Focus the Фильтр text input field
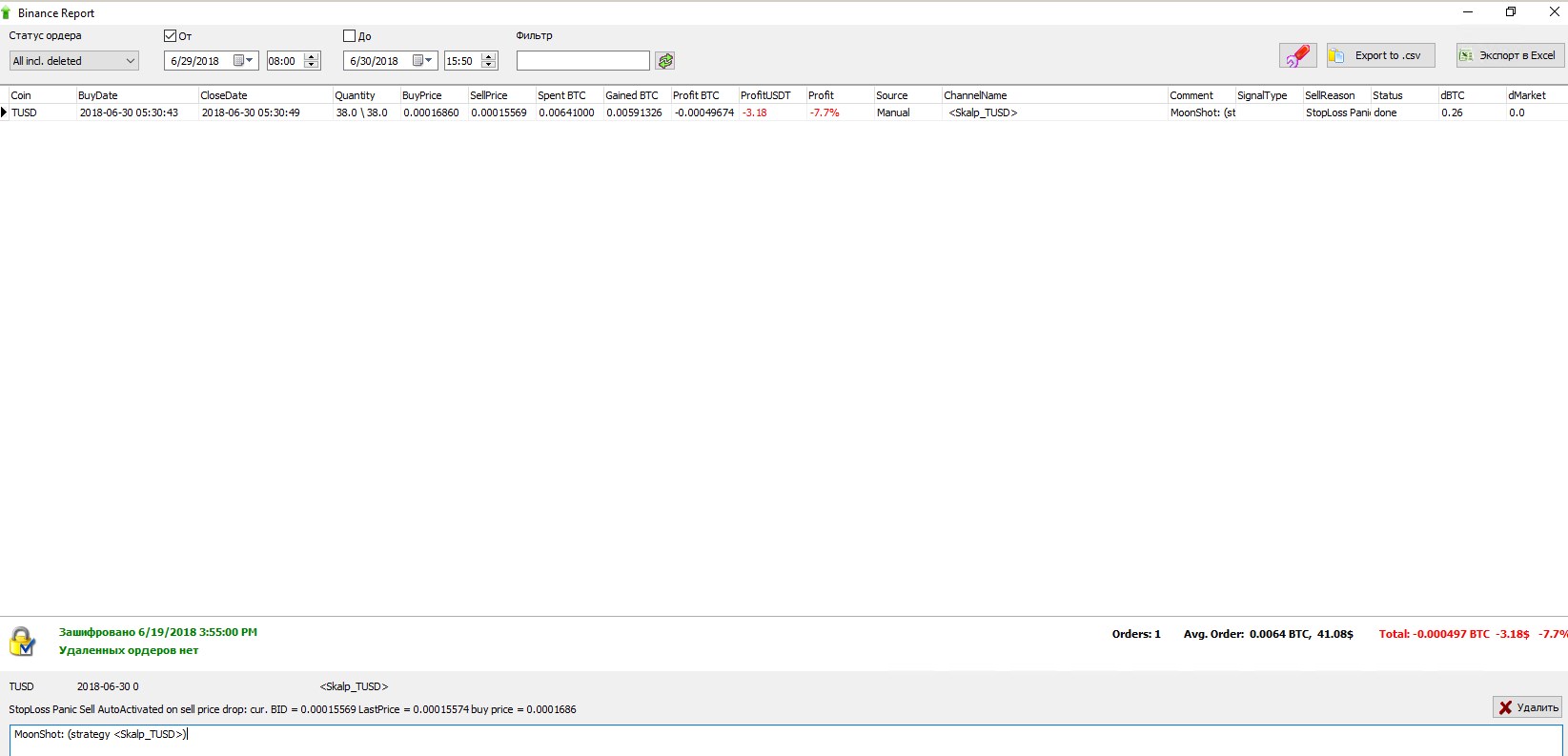Viewport: 1568px width, 756px height. [x=583, y=61]
